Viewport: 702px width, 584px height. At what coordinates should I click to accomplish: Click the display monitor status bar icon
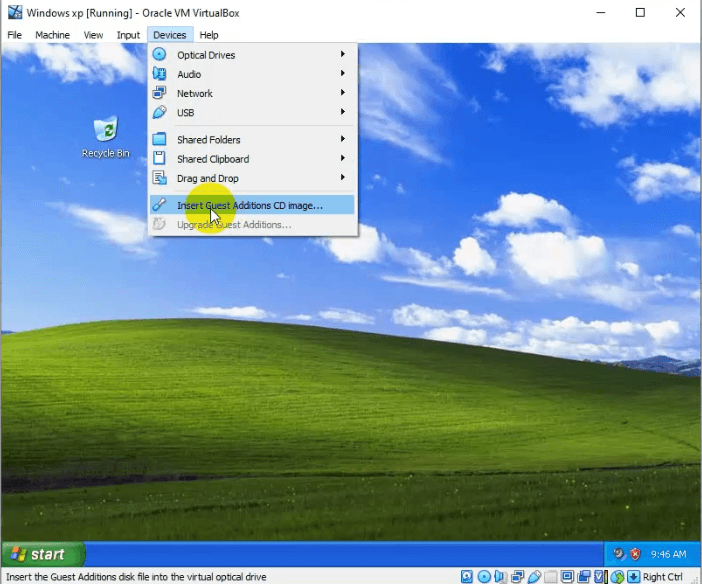(567, 576)
